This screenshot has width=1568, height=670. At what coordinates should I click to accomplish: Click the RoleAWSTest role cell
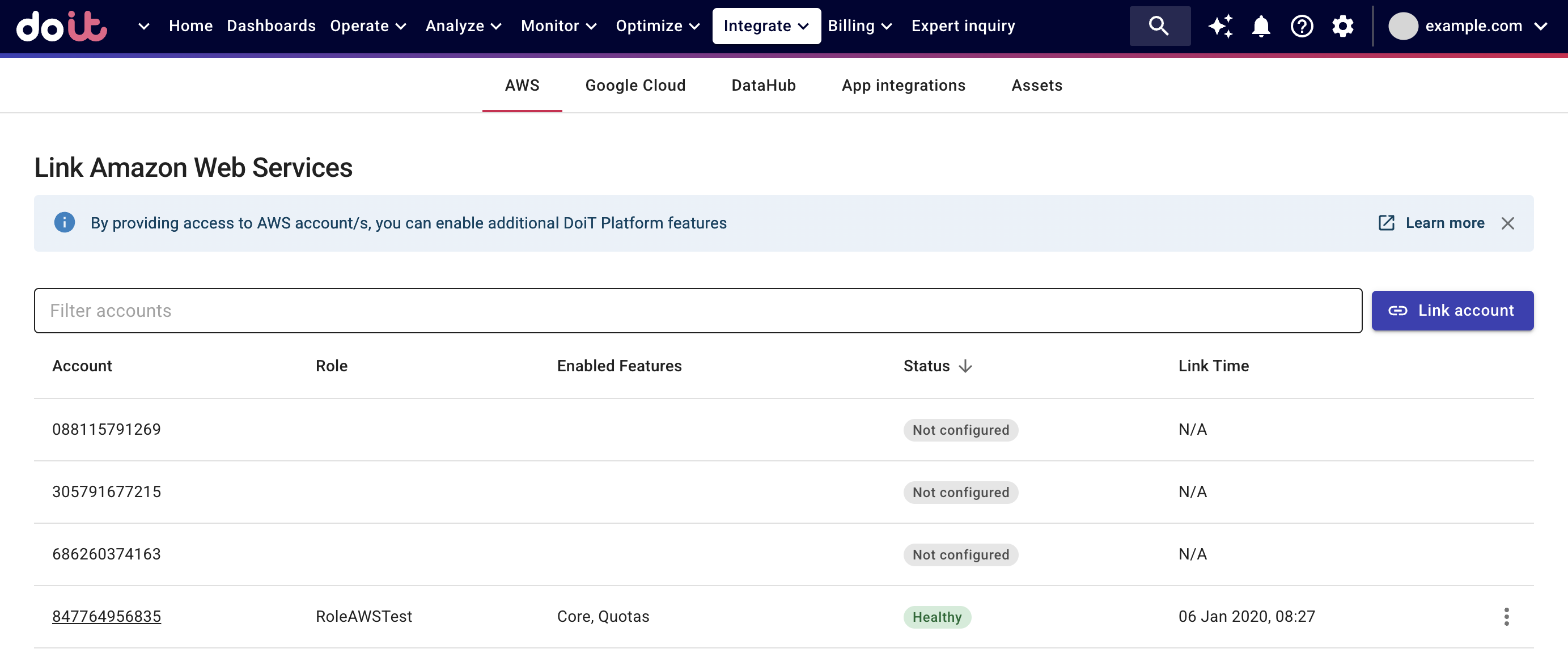tap(364, 617)
